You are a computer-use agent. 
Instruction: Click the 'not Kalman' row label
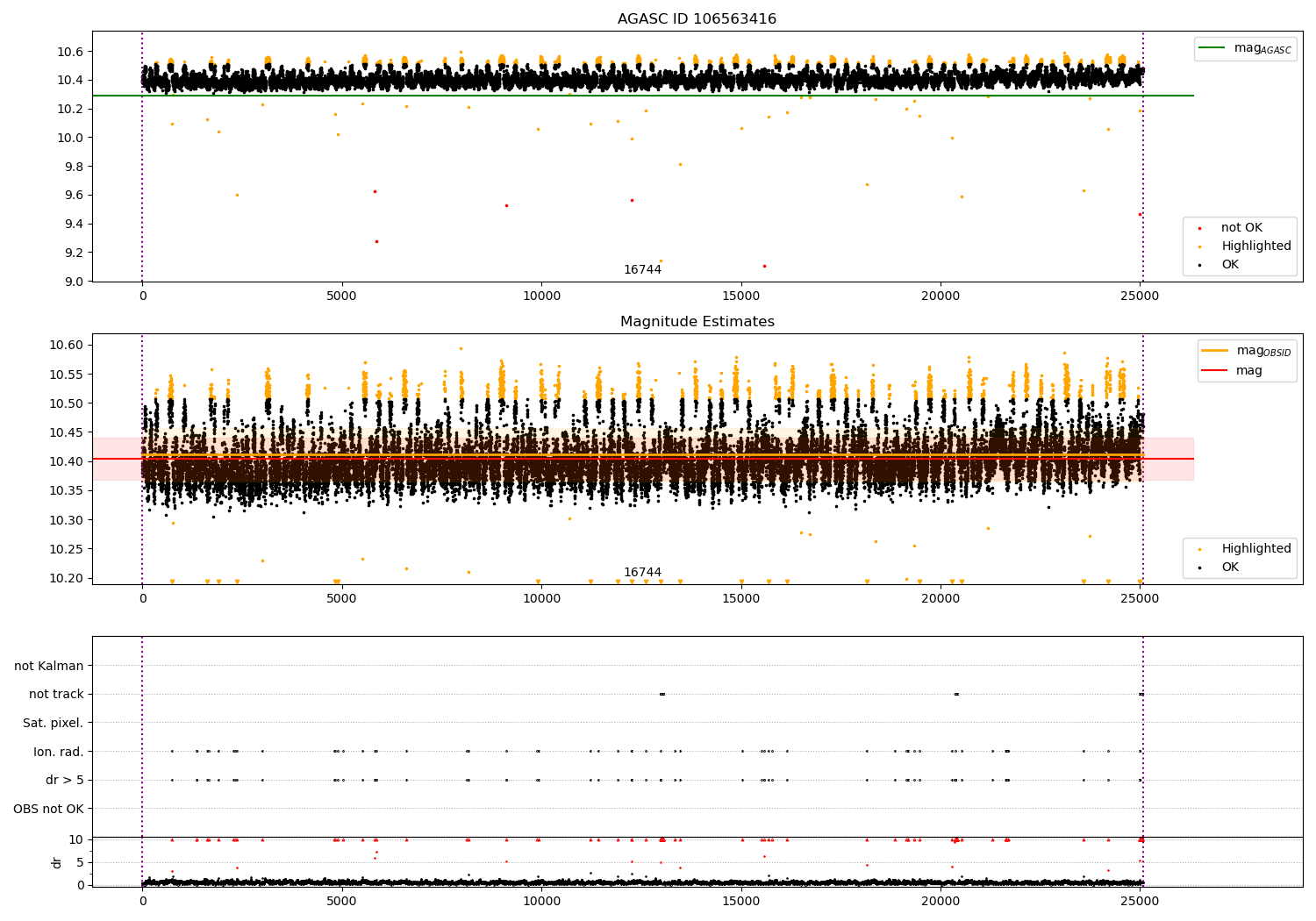coord(49,666)
